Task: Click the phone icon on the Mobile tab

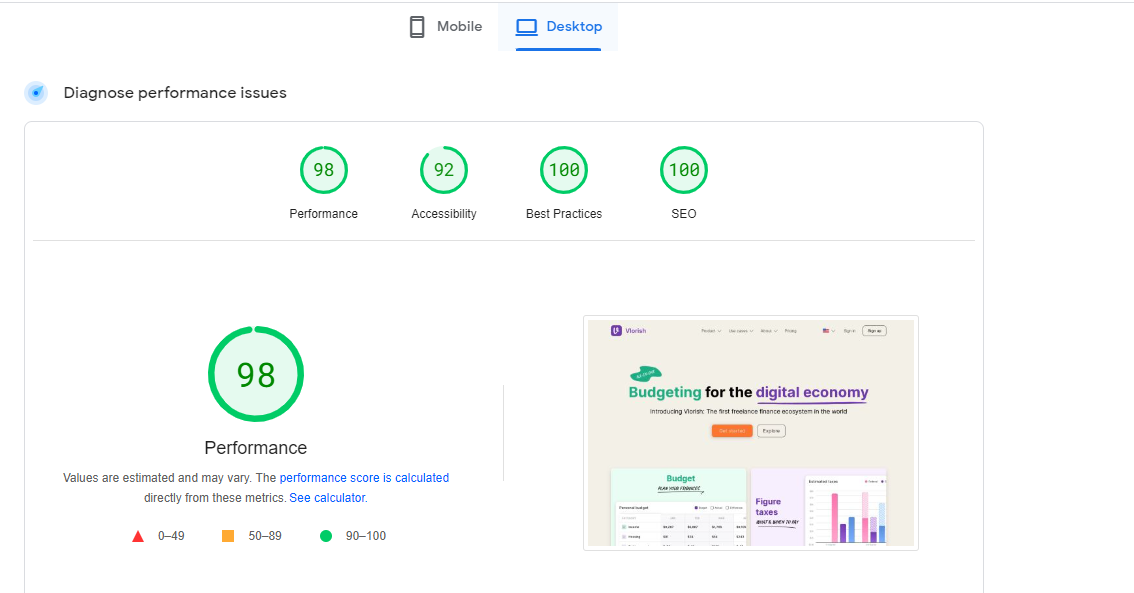Action: click(417, 26)
